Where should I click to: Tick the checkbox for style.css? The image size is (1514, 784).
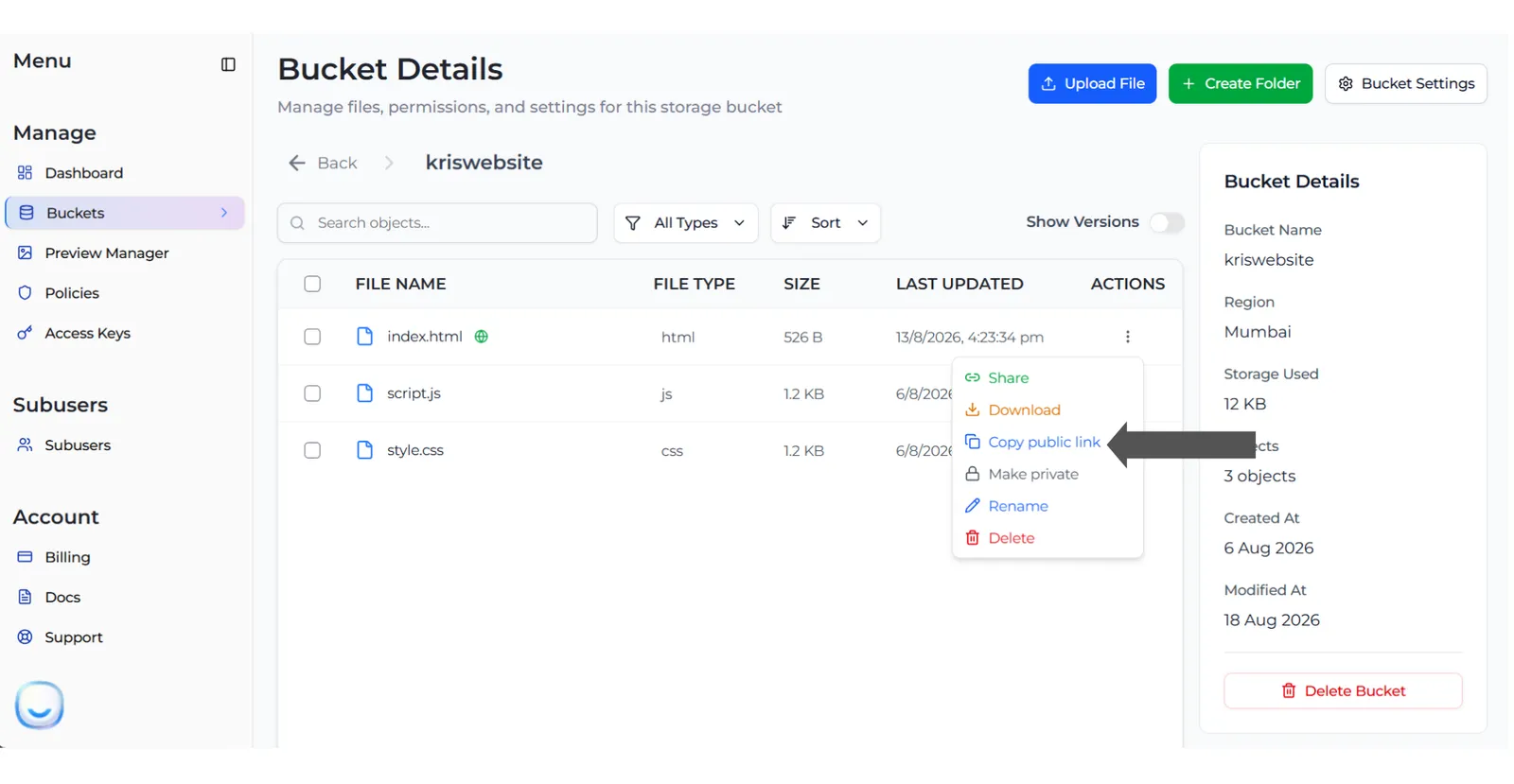(x=312, y=450)
